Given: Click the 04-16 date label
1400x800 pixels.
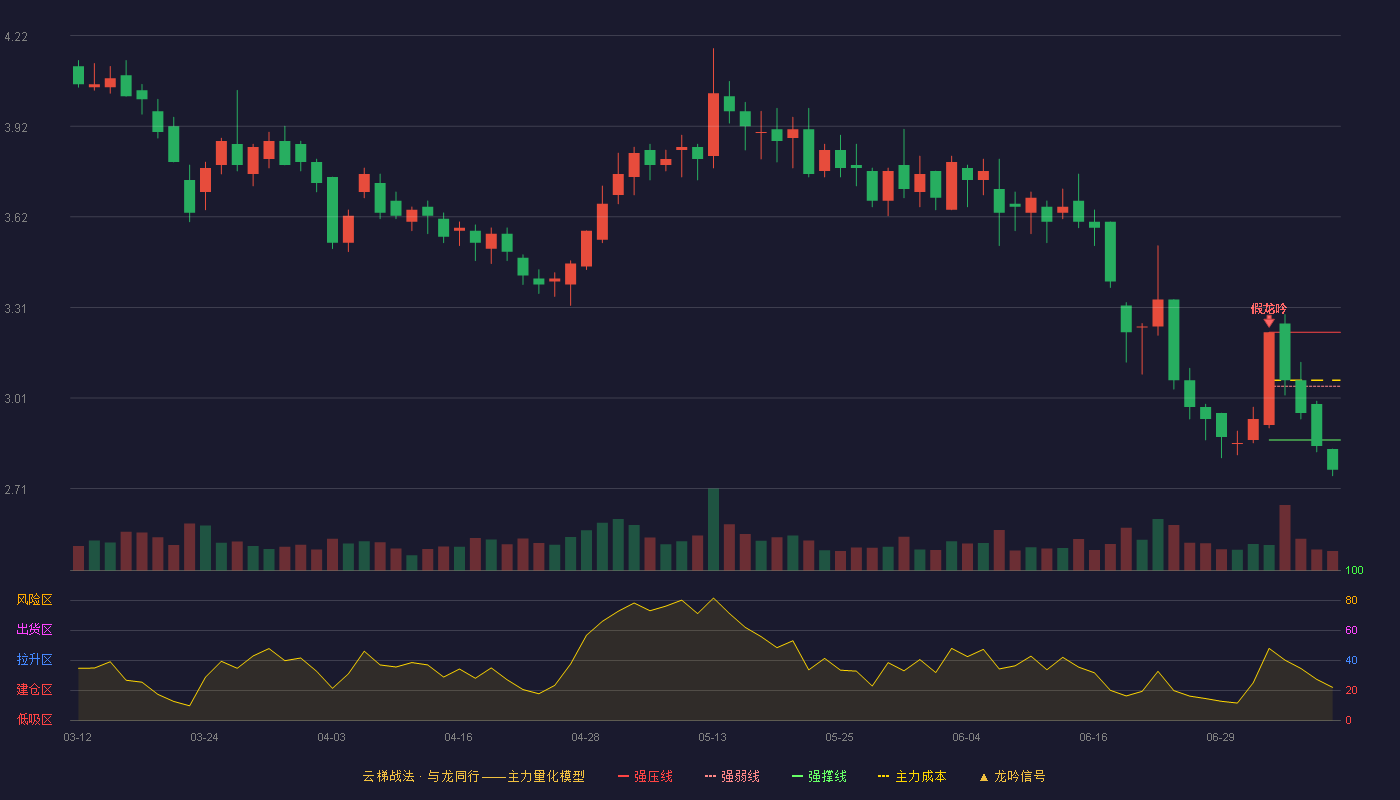Looking at the screenshot, I should pos(458,737).
